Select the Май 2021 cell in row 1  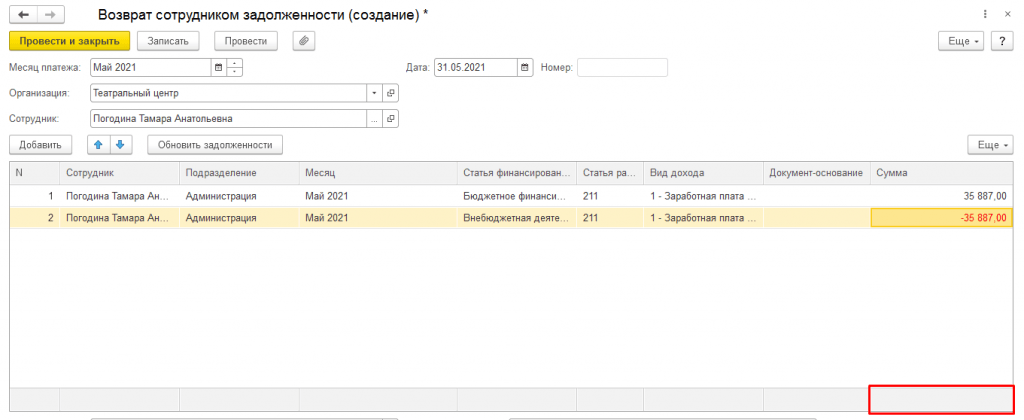click(x=378, y=195)
